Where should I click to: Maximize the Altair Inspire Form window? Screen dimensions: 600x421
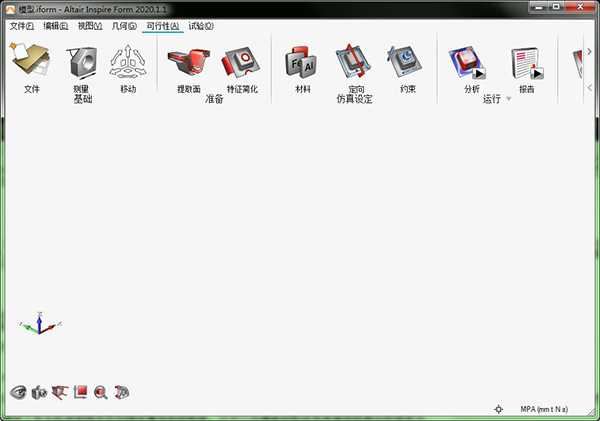(x=556, y=7)
